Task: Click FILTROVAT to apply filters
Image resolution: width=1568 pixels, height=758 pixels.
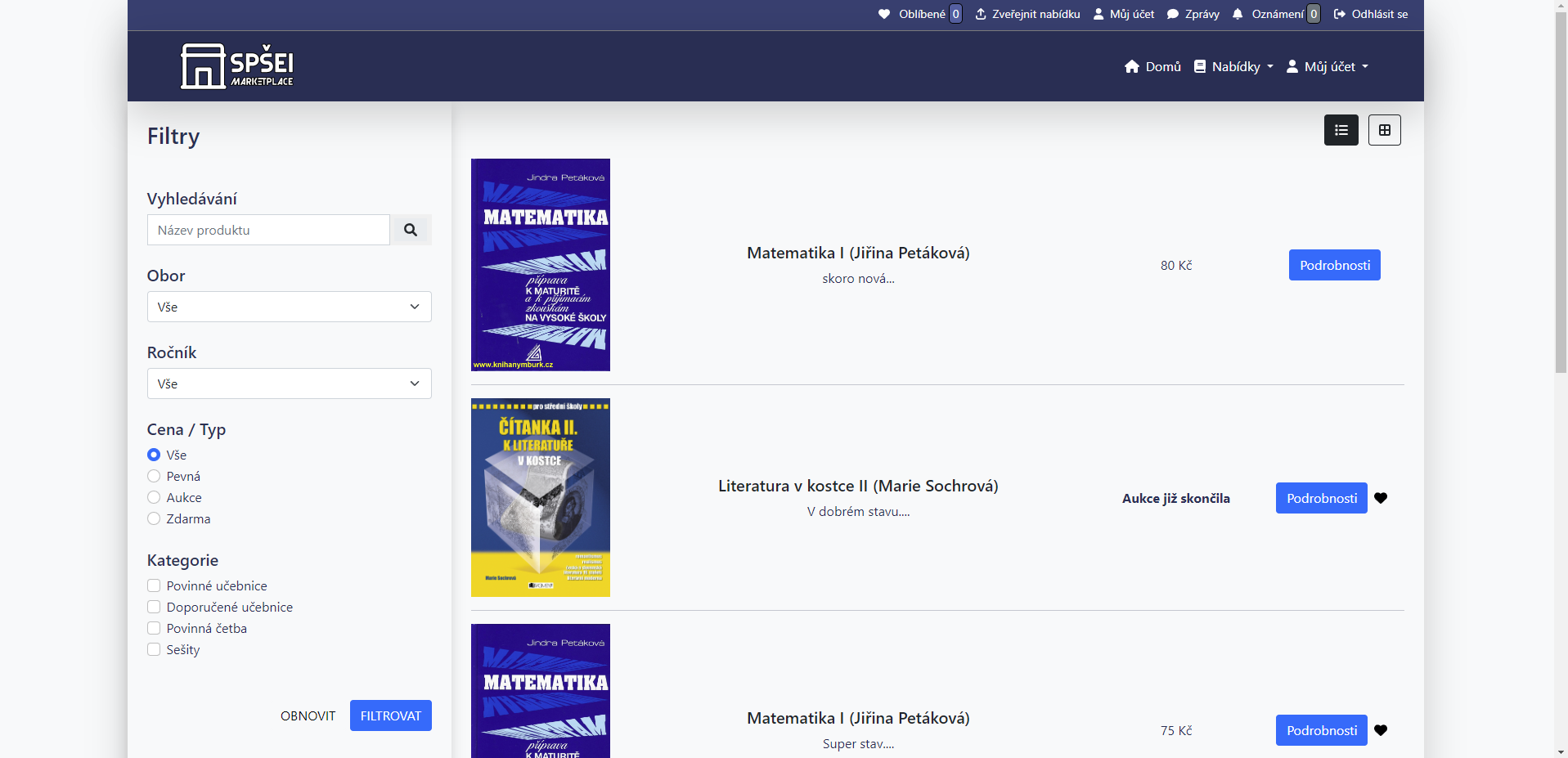Action: click(x=390, y=715)
